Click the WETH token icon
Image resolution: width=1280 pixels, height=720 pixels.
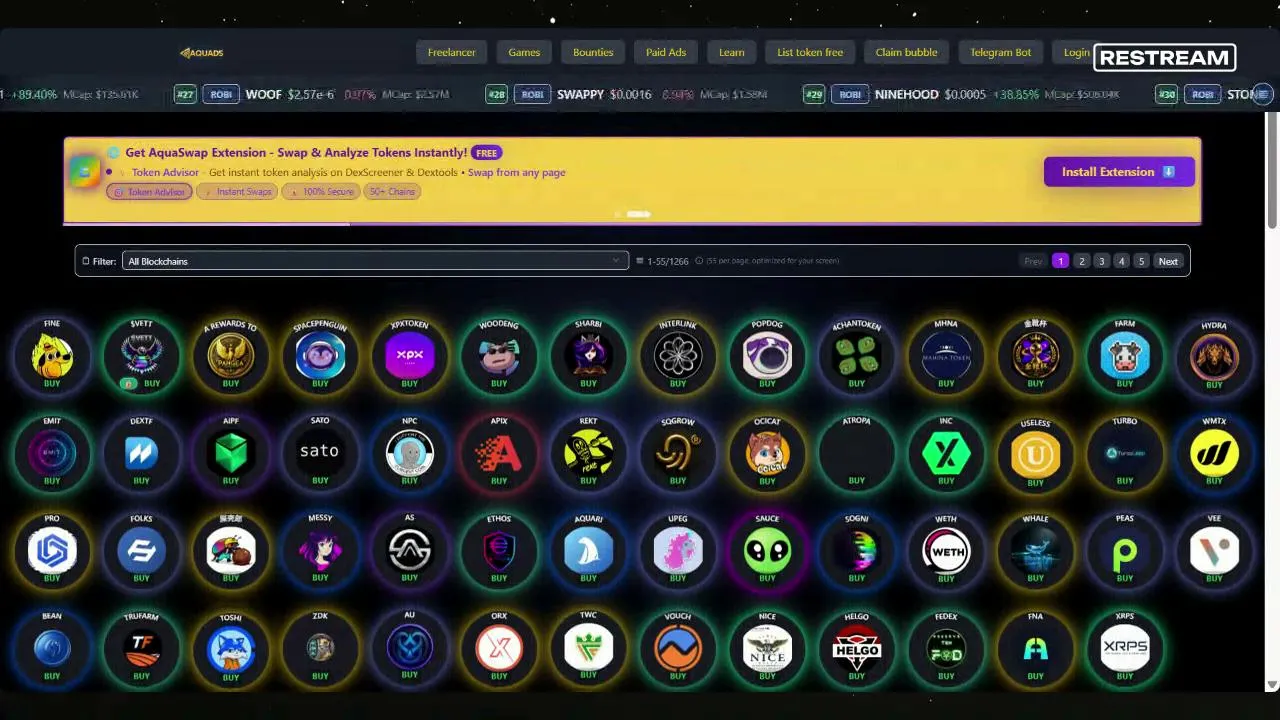(x=946, y=550)
